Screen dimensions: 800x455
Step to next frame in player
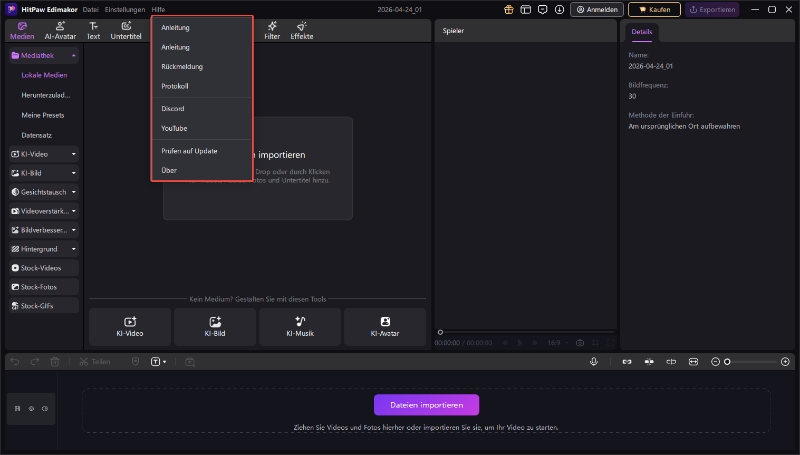point(535,343)
